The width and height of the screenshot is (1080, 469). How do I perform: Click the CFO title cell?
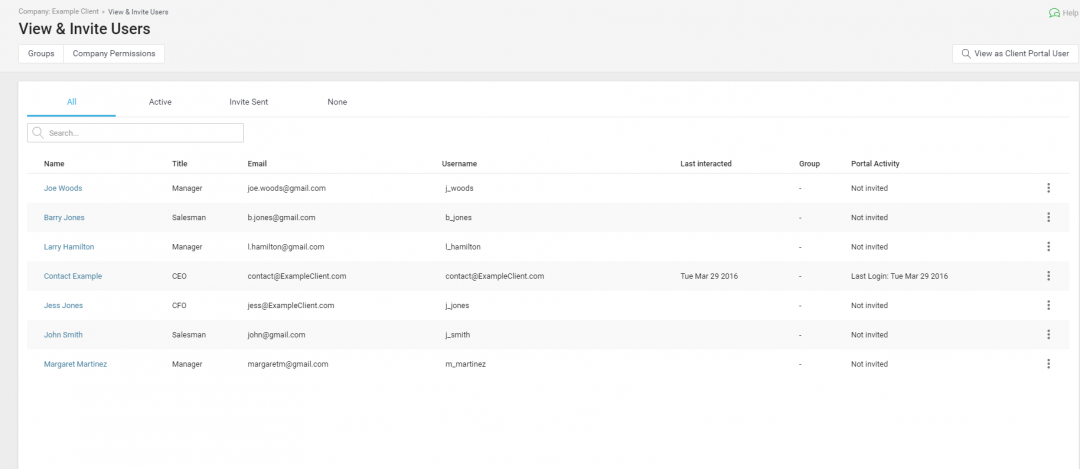pyautogui.click(x=179, y=305)
